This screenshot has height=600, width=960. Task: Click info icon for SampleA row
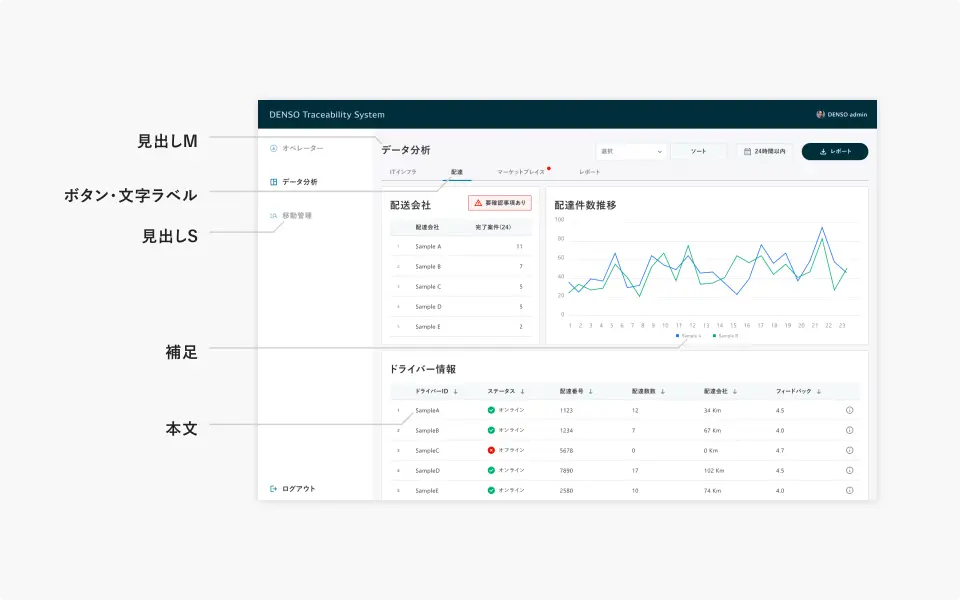pos(849,410)
